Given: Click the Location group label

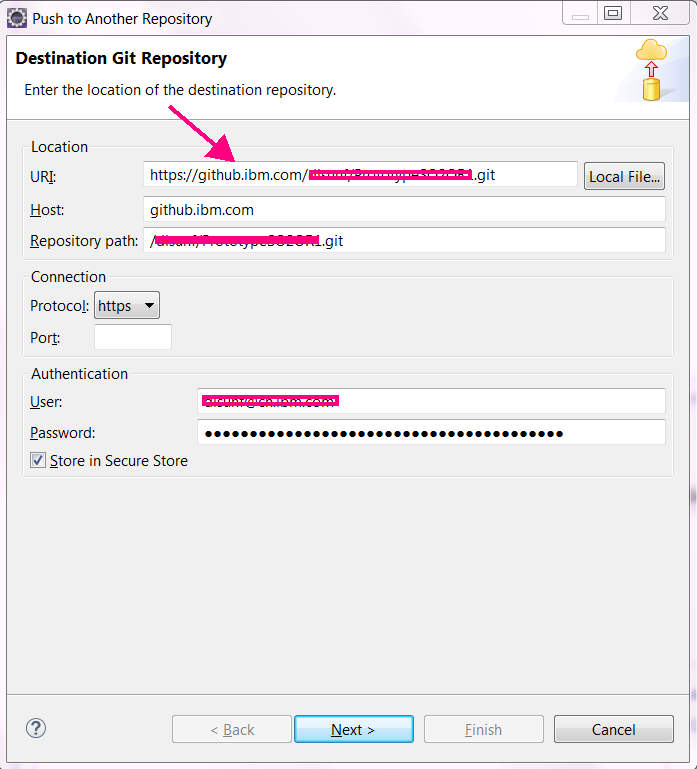Looking at the screenshot, I should (59, 147).
